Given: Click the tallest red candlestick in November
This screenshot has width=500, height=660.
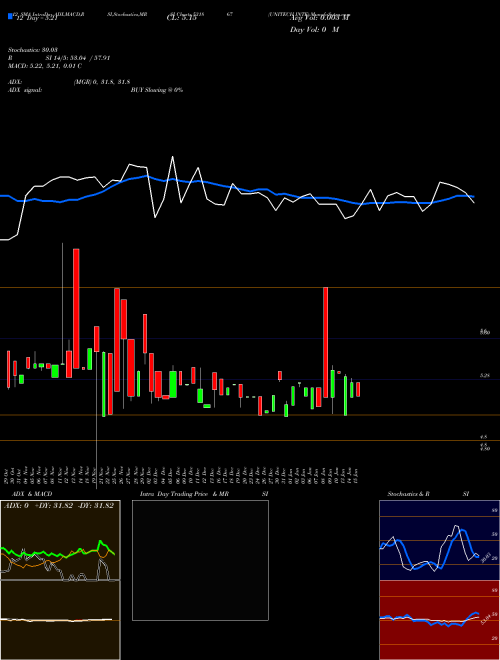Looking at the screenshot, I should coord(76,309).
